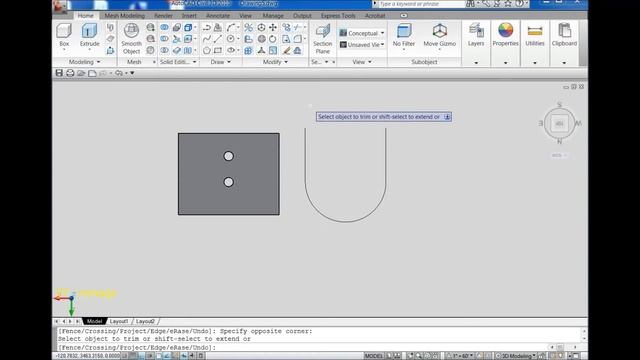Select the Polygon draw tool
This screenshot has width=640, height=360.
(207, 50)
